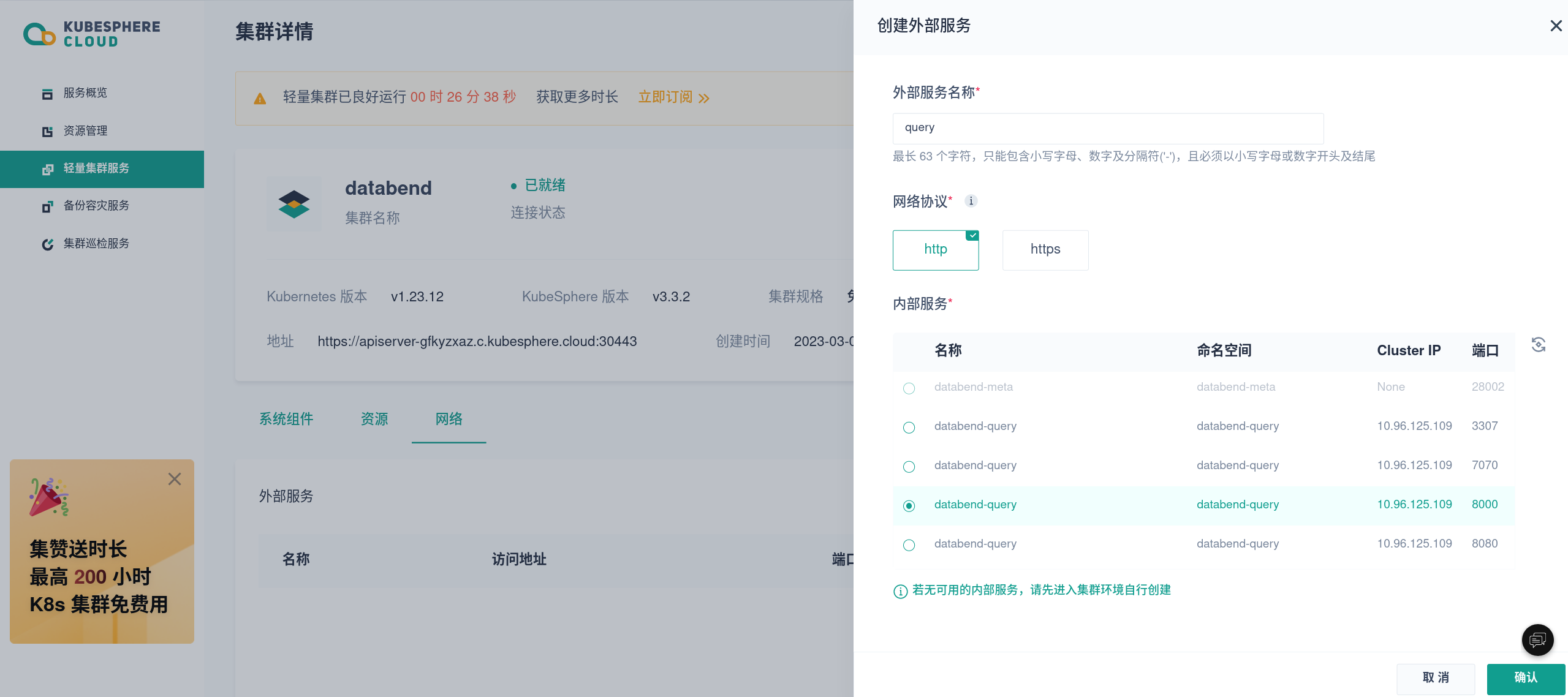
Task: Click the 确认 button
Action: point(1525,678)
